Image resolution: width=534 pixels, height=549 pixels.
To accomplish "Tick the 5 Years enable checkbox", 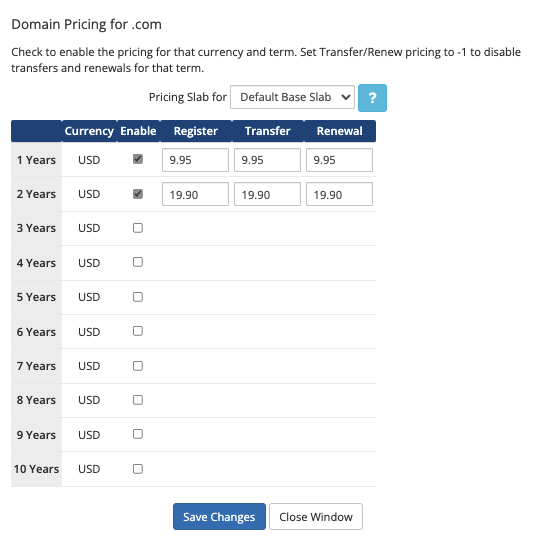I will click(138, 297).
